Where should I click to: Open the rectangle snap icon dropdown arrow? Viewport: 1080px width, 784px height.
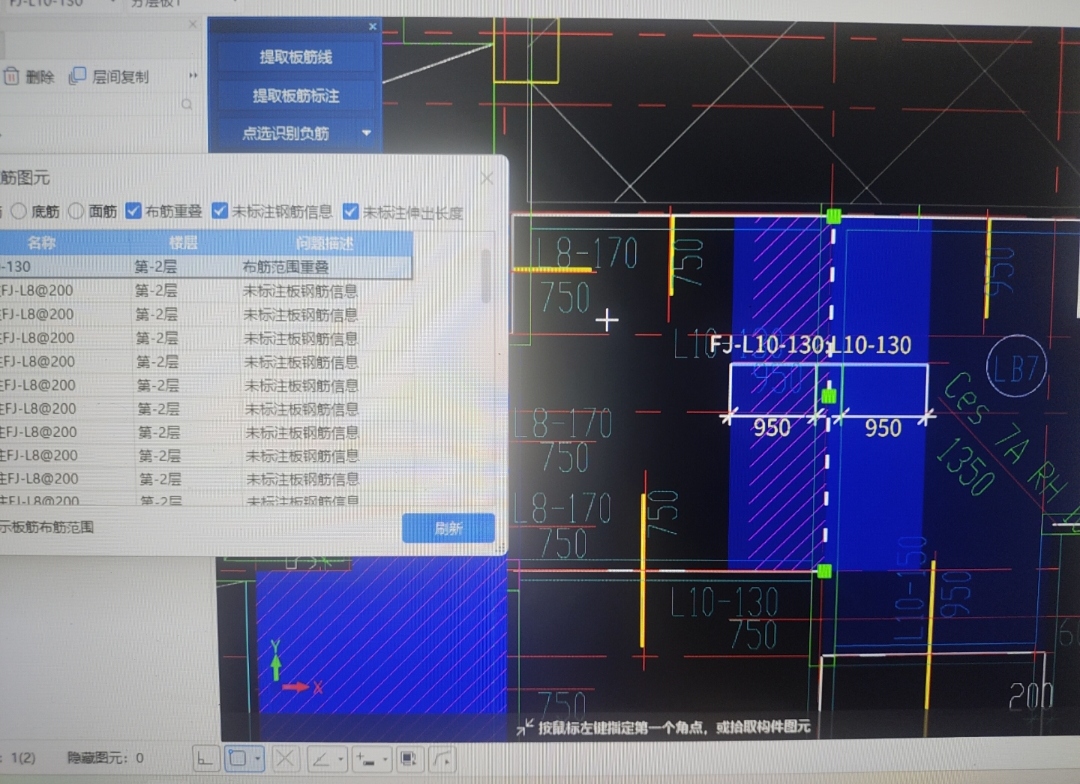(258, 759)
